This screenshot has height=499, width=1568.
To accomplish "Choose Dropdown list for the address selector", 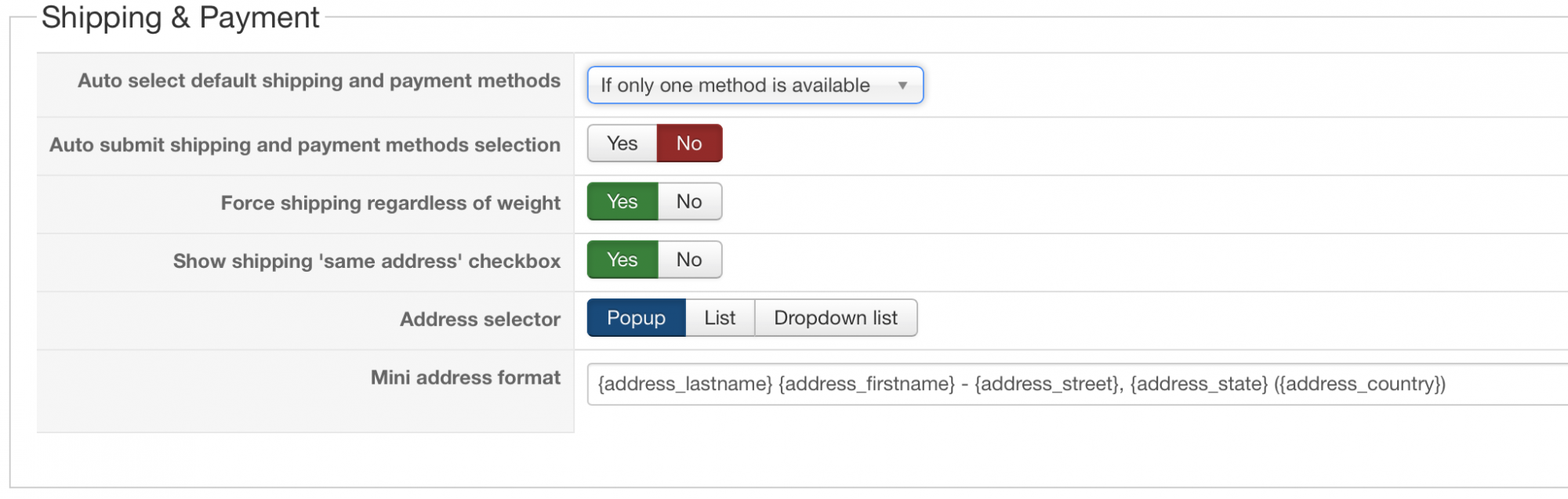I will [836, 318].
